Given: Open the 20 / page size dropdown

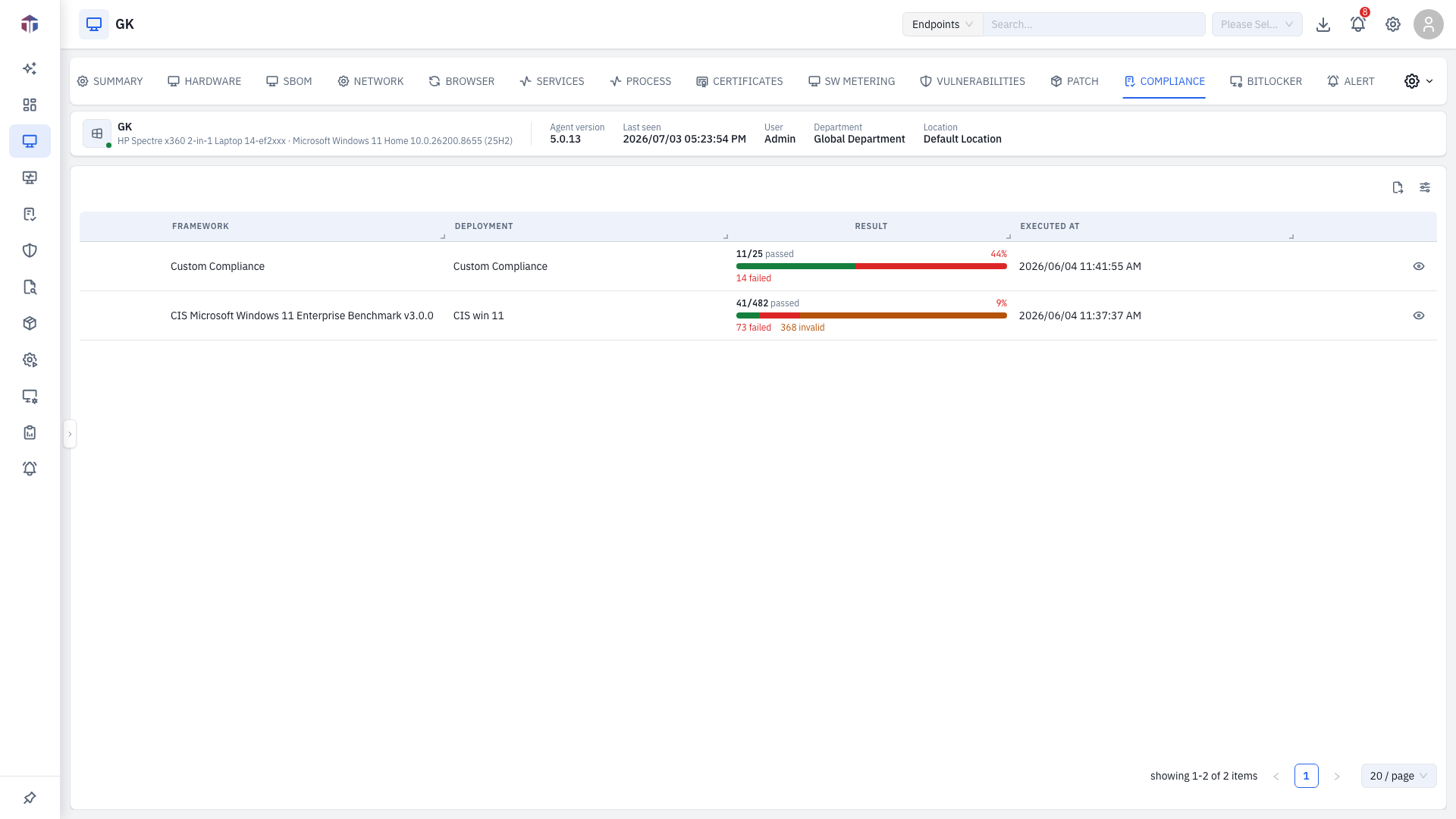Looking at the screenshot, I should point(1399,776).
